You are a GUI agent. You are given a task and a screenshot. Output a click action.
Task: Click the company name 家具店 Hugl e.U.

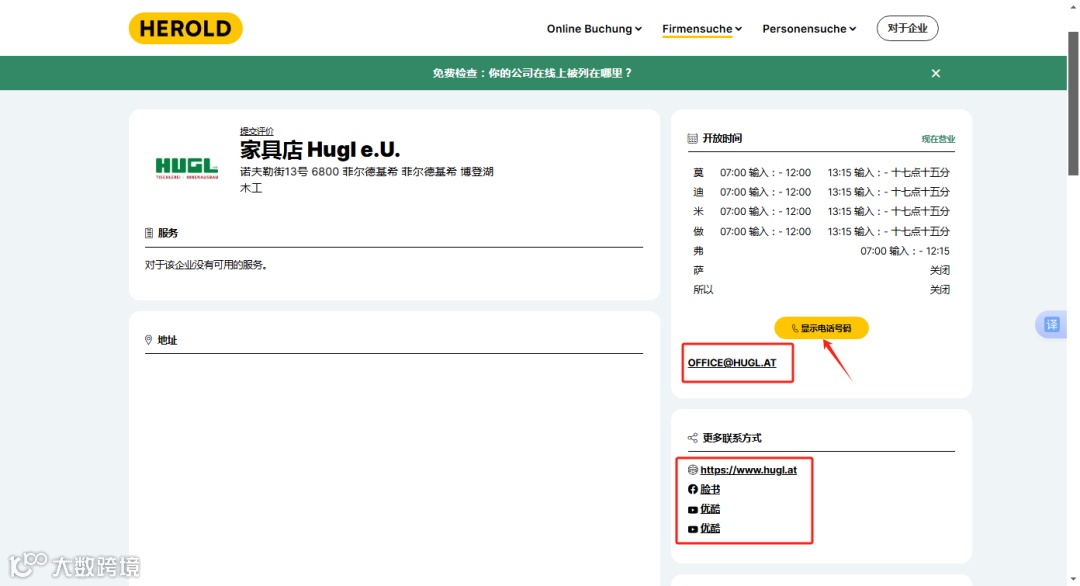coord(320,149)
